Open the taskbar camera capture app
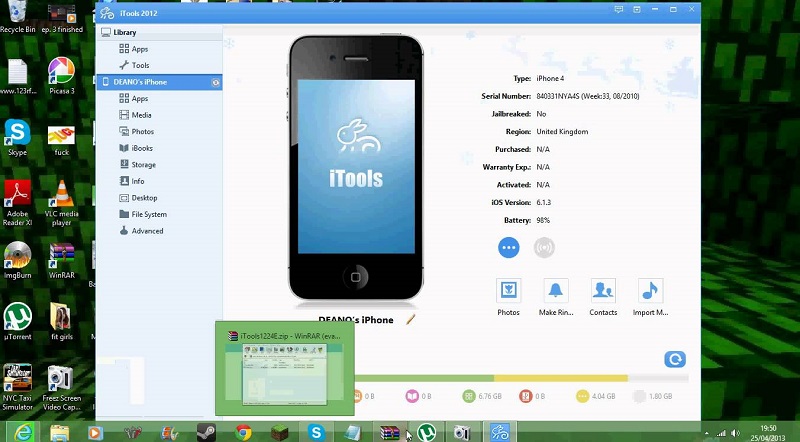The width and height of the screenshot is (800, 442). [462, 432]
